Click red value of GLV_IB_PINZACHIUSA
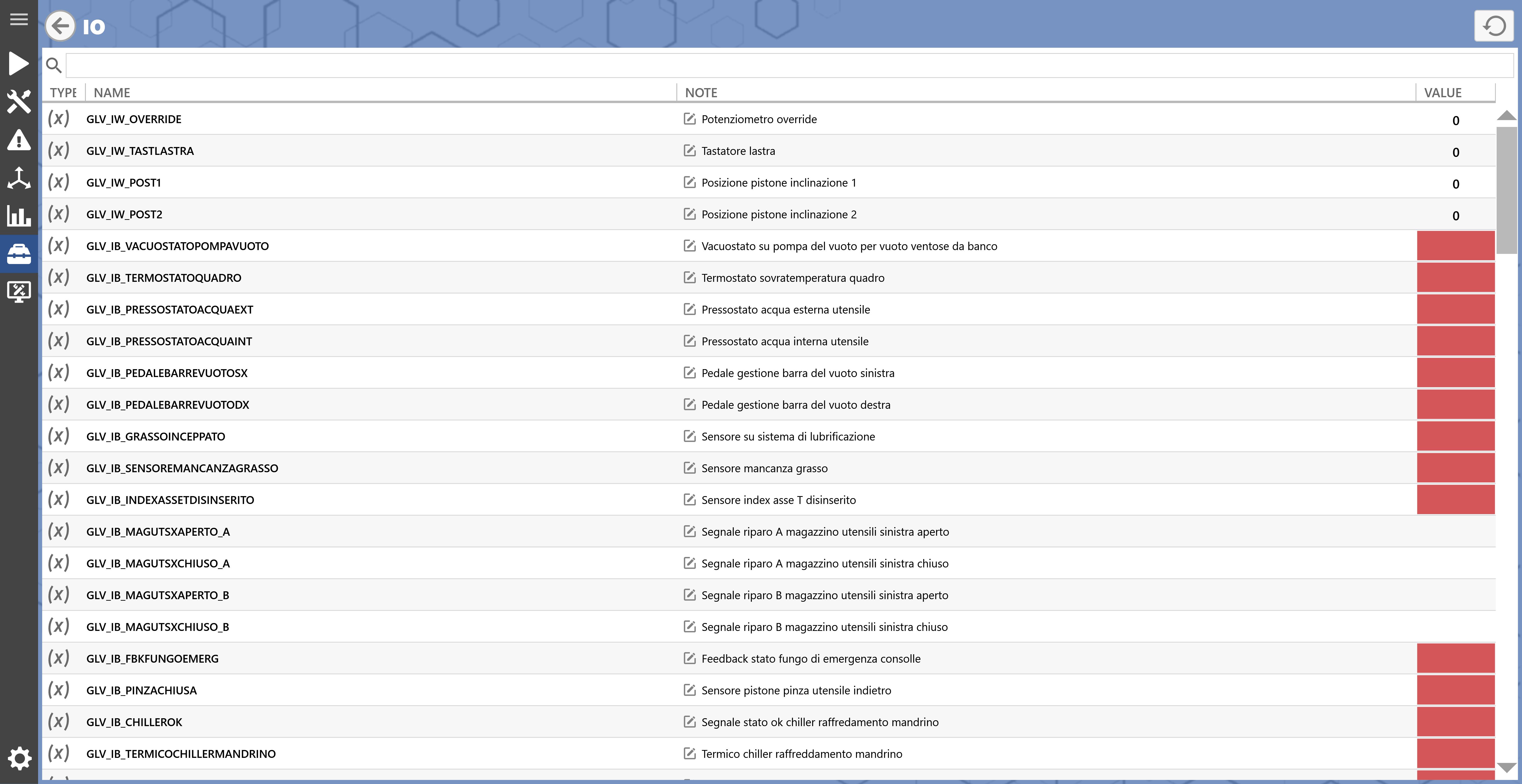The width and height of the screenshot is (1522, 784). (1456, 690)
